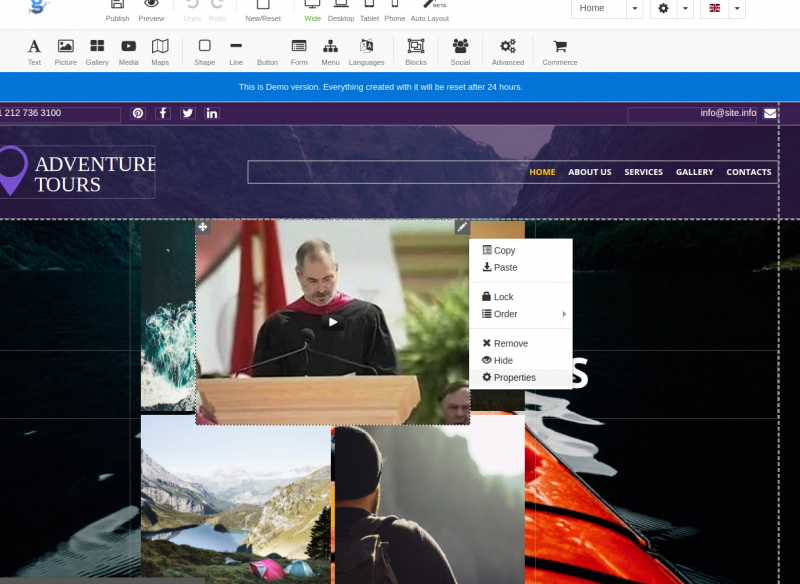Screen dimensions: 800x584
Task: Open the Languages tool
Action: pos(366,52)
